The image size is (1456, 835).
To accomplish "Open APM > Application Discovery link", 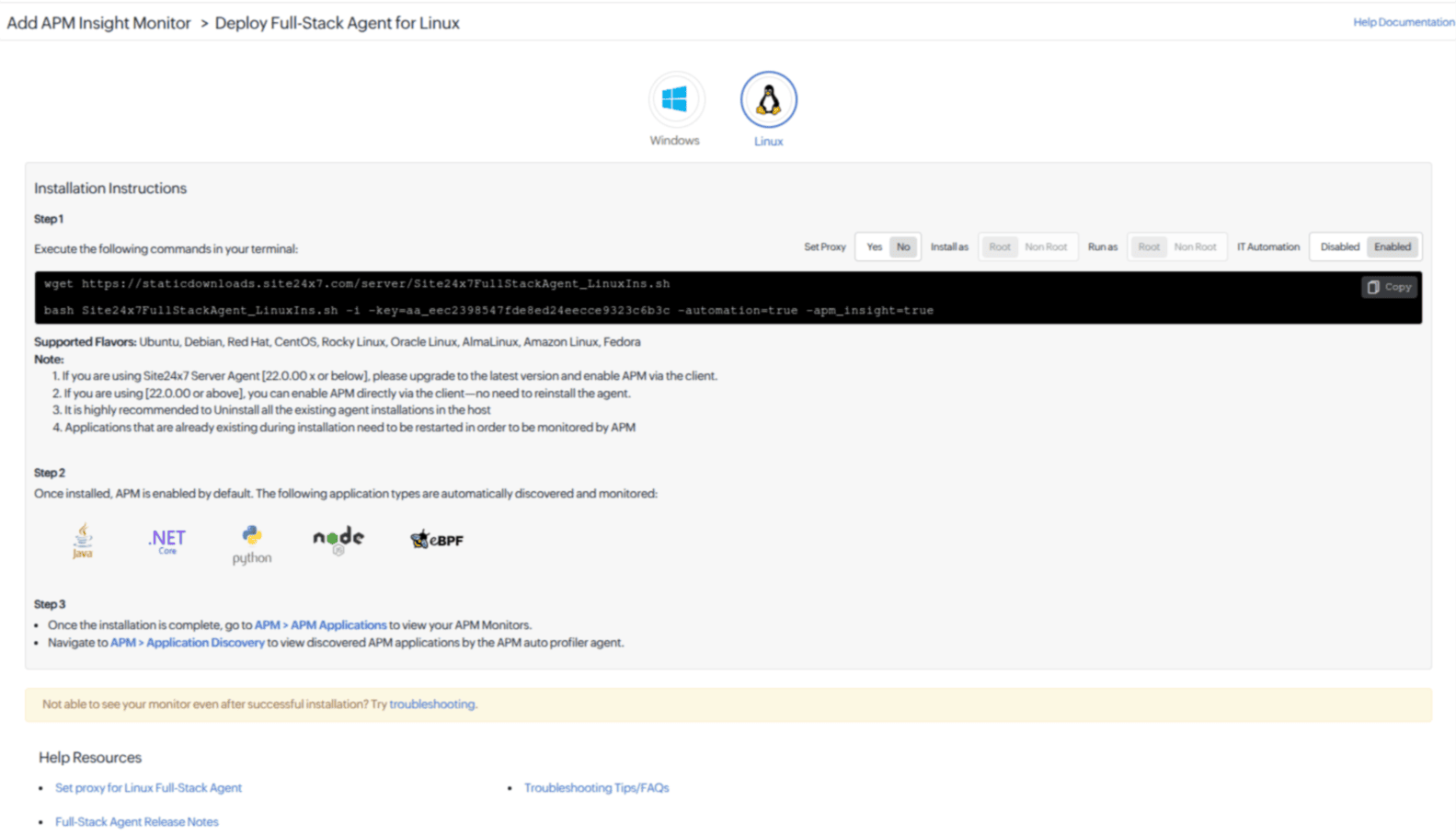I will (x=188, y=643).
